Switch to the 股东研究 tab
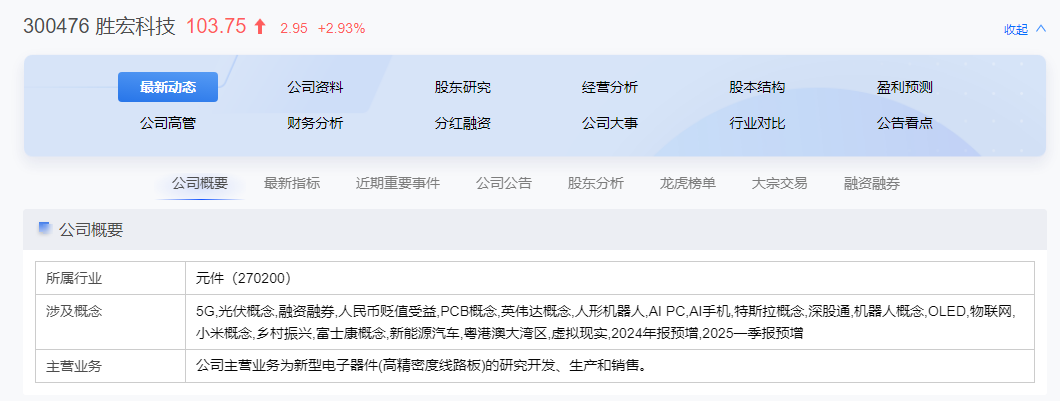This screenshot has height=401, width=1060. 462,87
